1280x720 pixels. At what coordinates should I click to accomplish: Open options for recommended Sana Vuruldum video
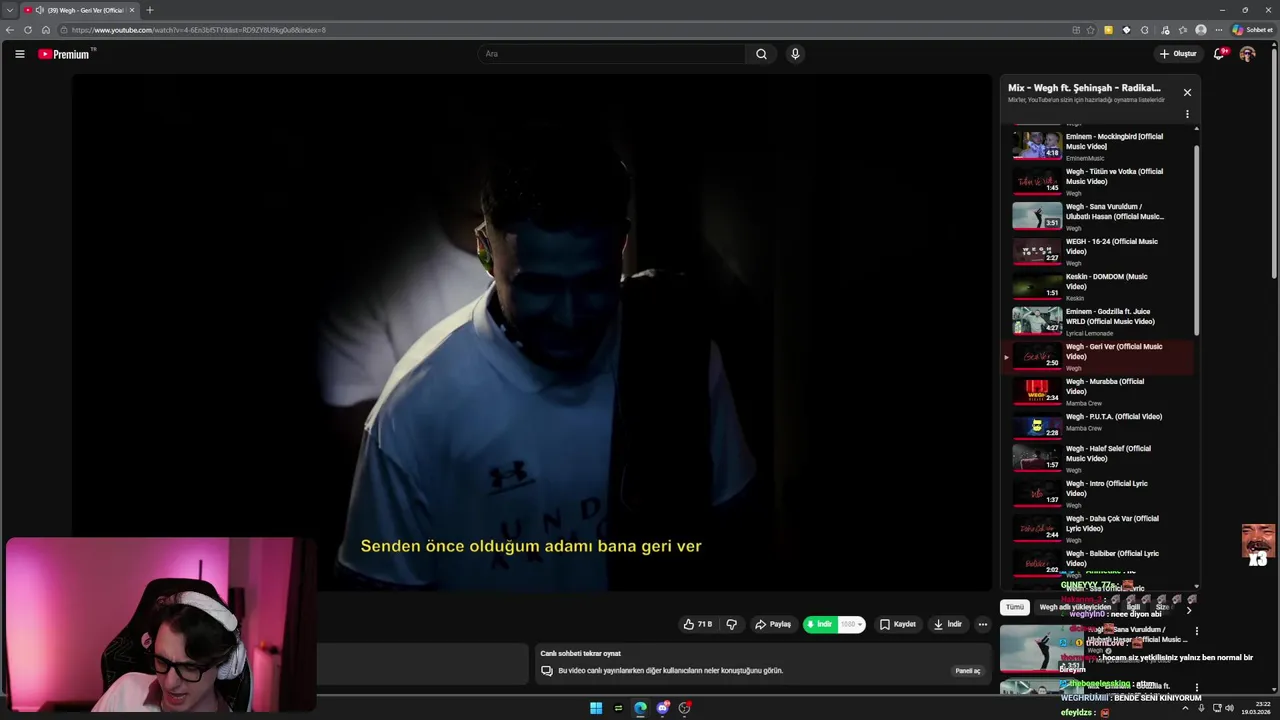(x=1196, y=631)
